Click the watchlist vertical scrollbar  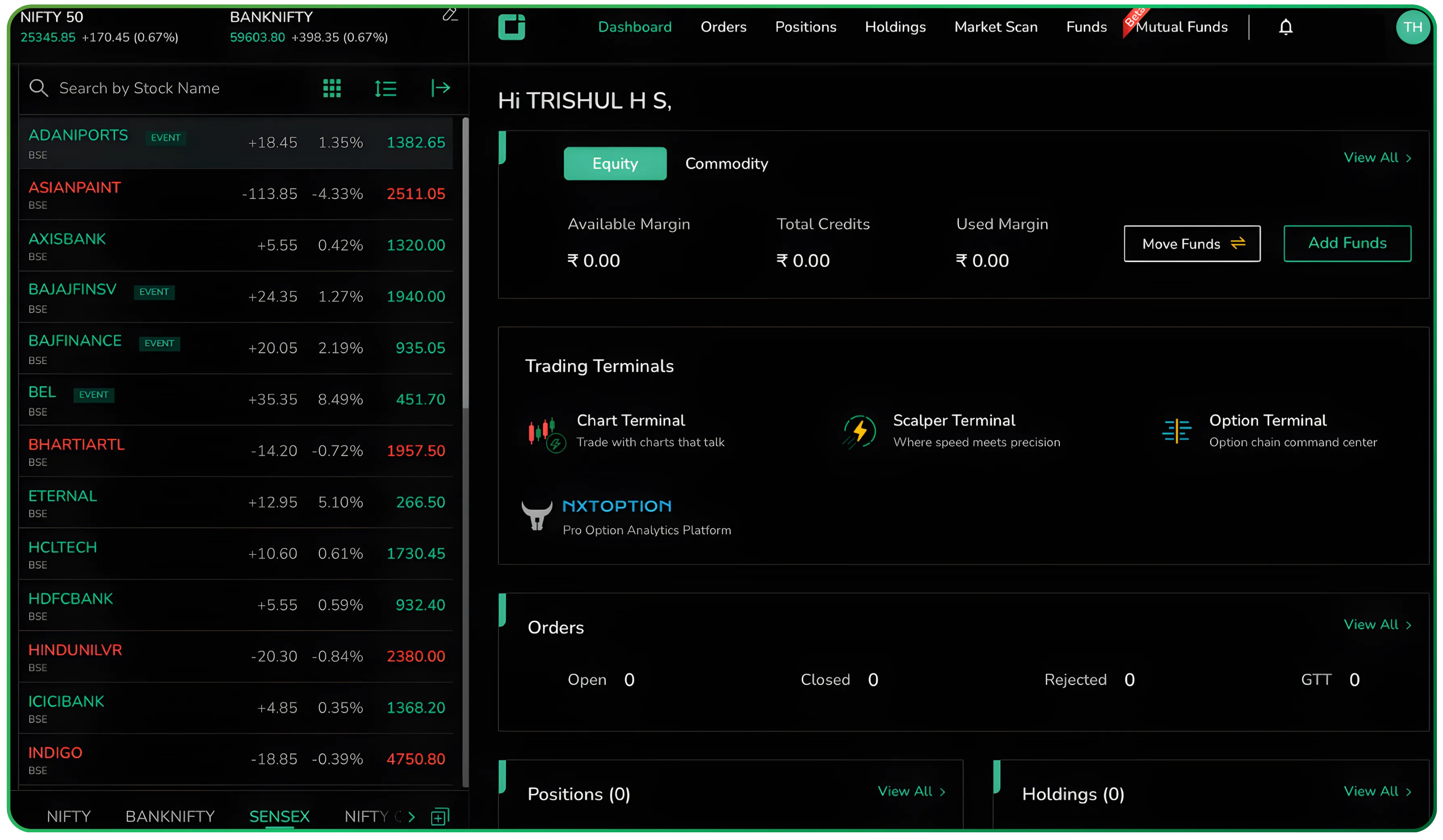[x=465, y=263]
